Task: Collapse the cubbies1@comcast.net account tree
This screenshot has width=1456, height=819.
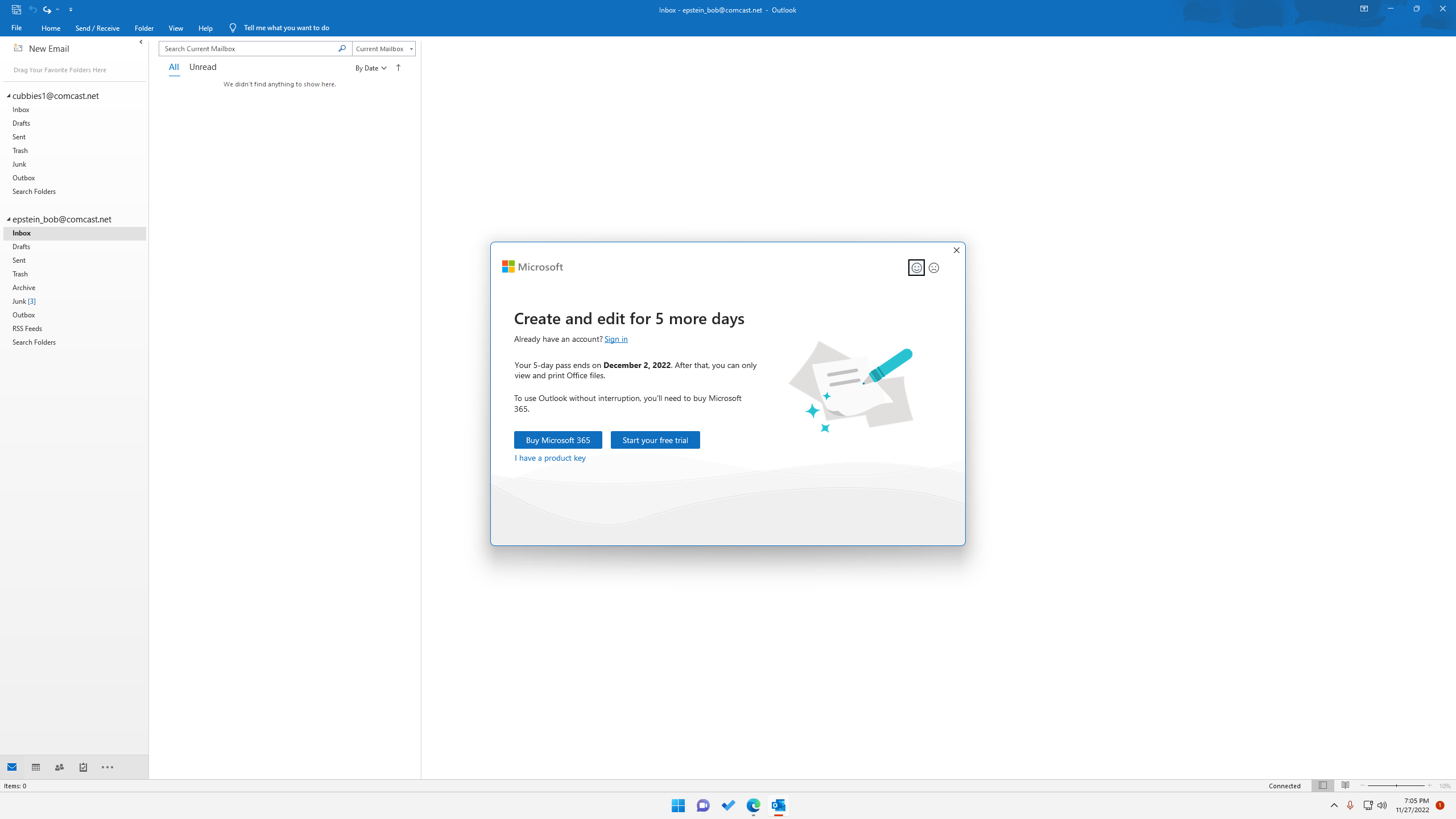Action: [9, 96]
